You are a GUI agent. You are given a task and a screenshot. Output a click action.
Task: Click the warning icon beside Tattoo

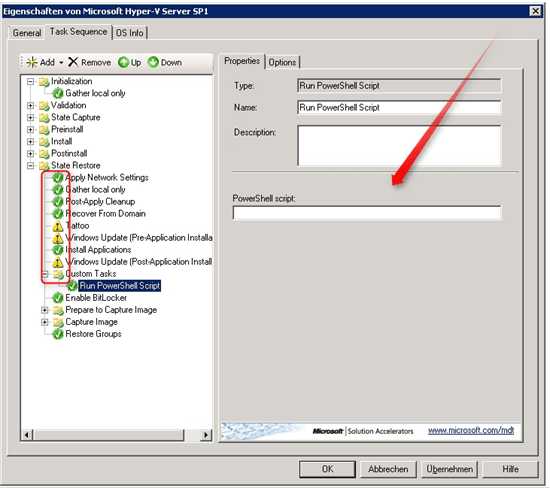[x=58, y=226]
